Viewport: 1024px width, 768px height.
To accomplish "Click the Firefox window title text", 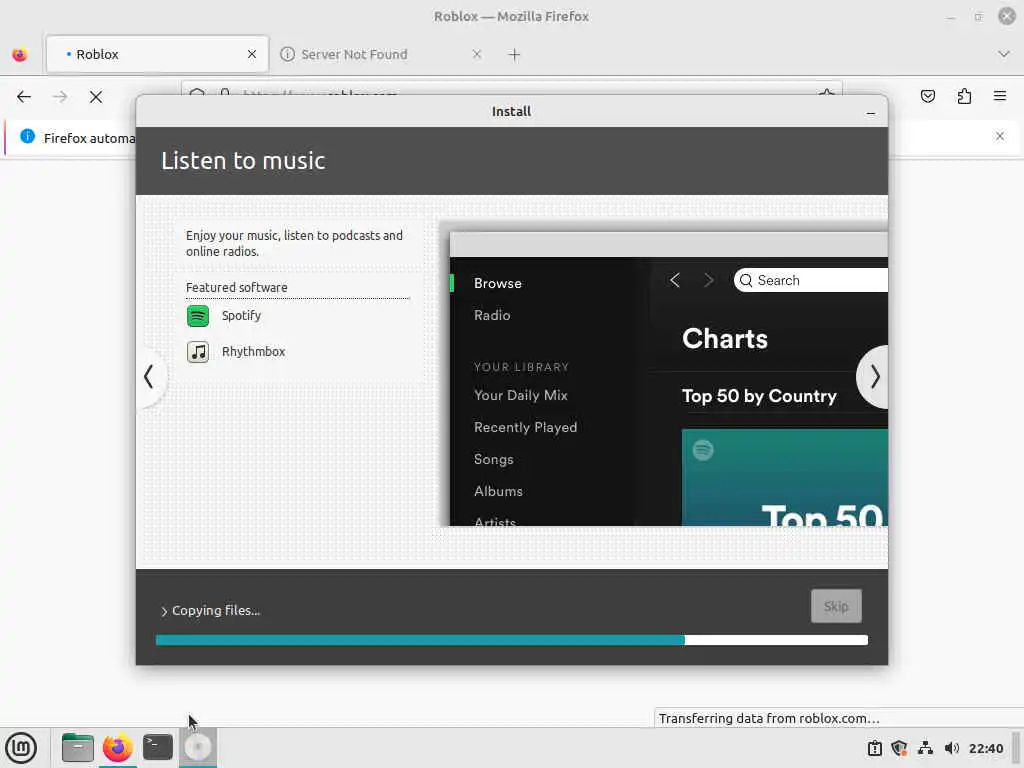I will (511, 16).
